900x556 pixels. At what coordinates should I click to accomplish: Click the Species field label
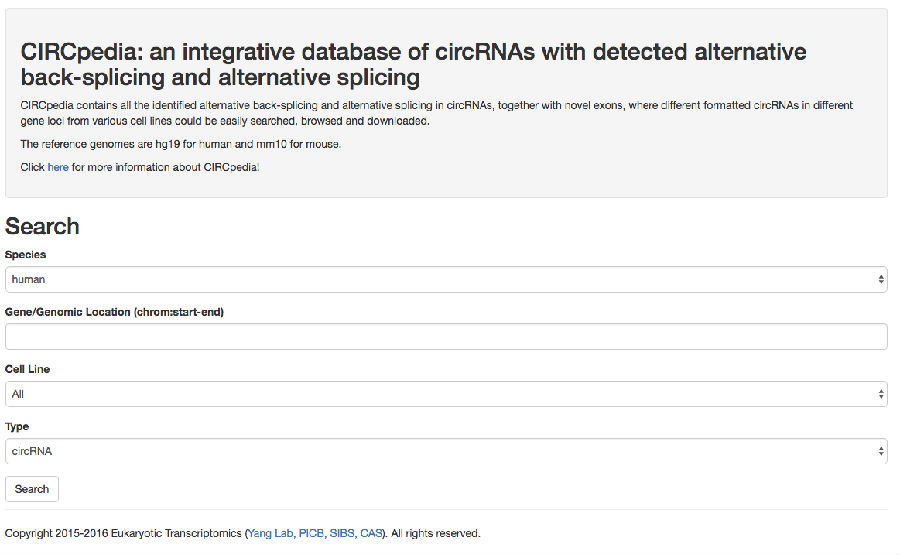click(25, 254)
